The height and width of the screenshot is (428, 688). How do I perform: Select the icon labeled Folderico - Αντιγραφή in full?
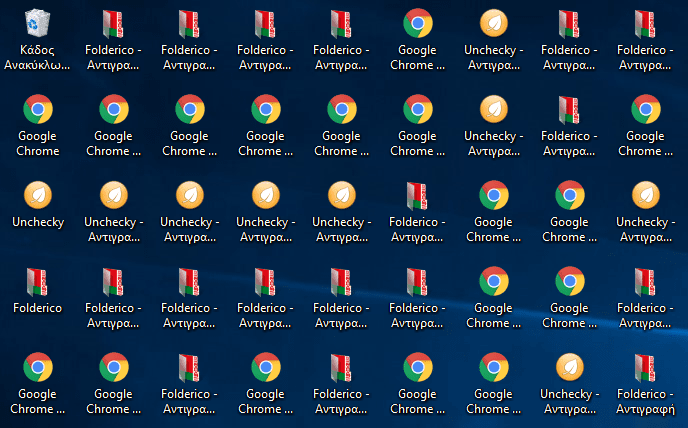(645, 367)
